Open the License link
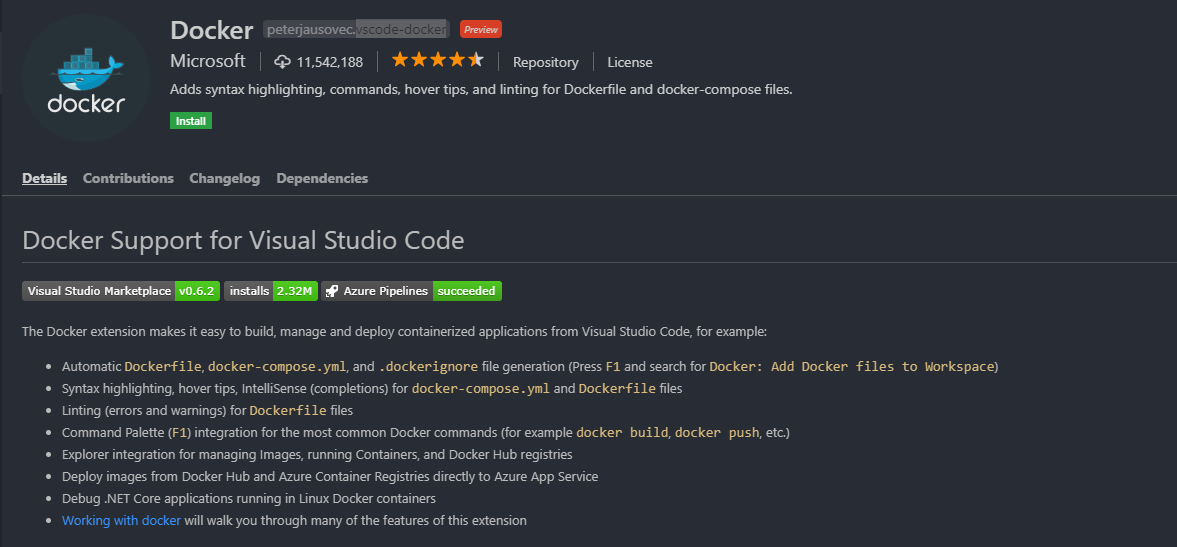This screenshot has height=547, width=1177. coord(629,62)
